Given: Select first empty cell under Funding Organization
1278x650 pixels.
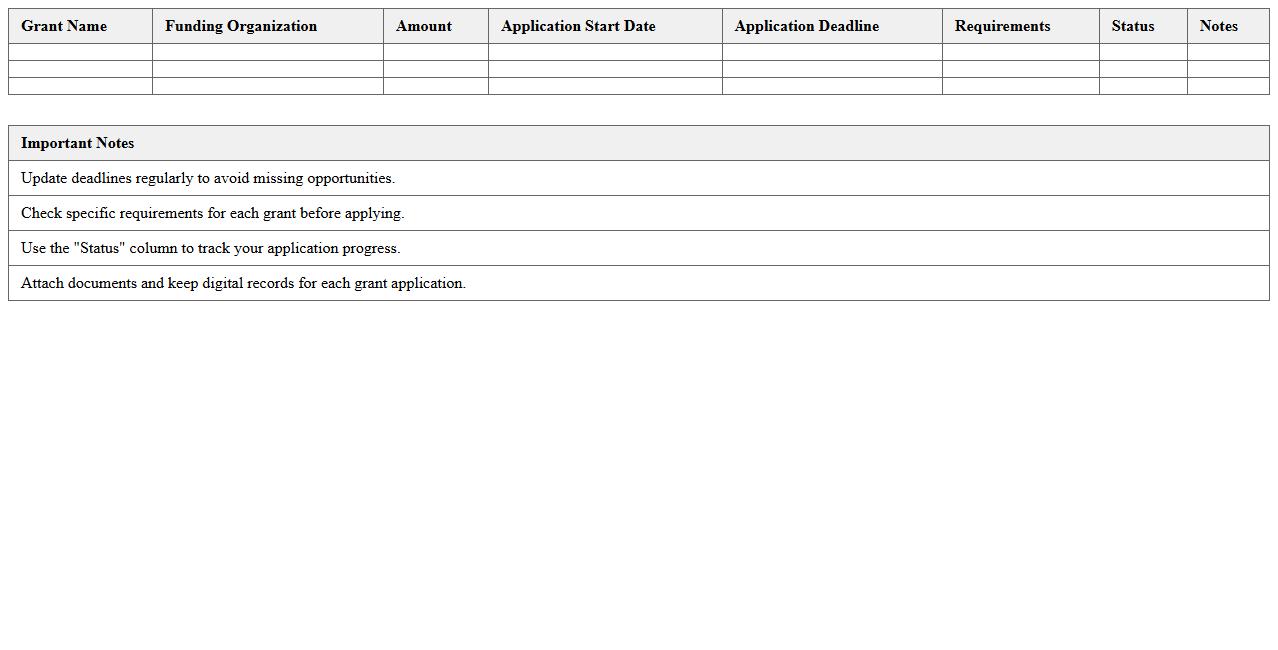Looking at the screenshot, I should click(267, 52).
